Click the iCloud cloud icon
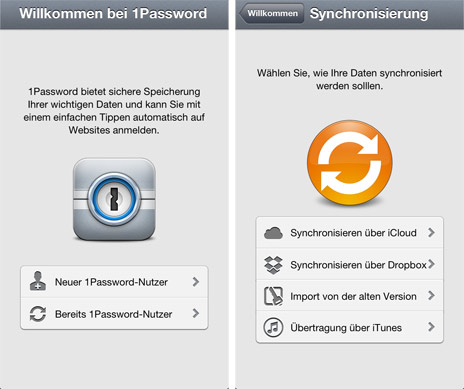464x389 pixels. [273, 233]
